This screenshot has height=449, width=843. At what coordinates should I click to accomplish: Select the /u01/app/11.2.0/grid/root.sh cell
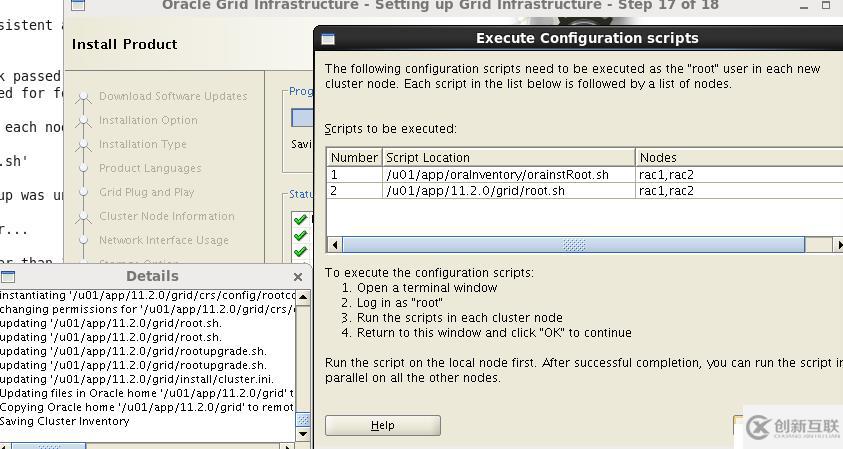click(x=509, y=191)
